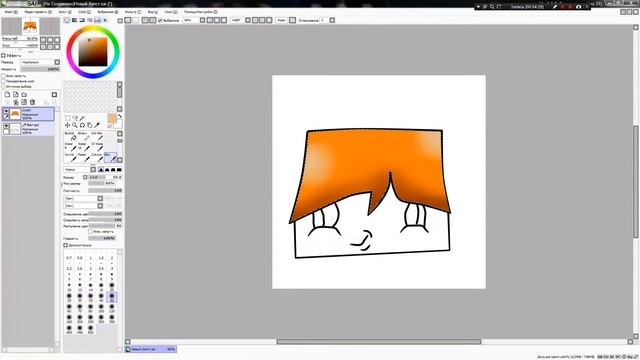Hide the orange hair layer via eye icon

click(x=6, y=111)
